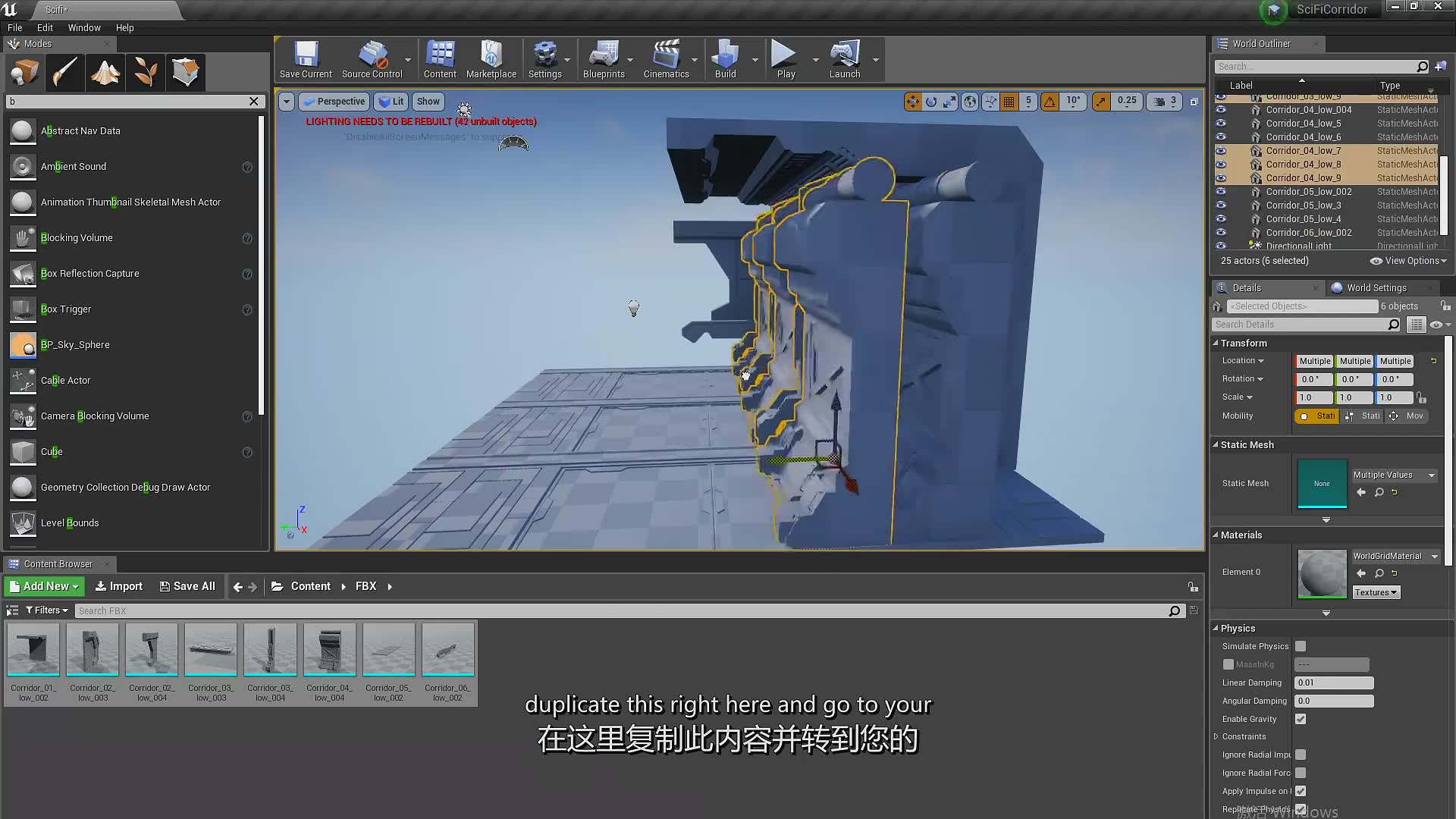The image size is (1456, 819).
Task: Switch to the World Settings tab
Action: point(1376,288)
